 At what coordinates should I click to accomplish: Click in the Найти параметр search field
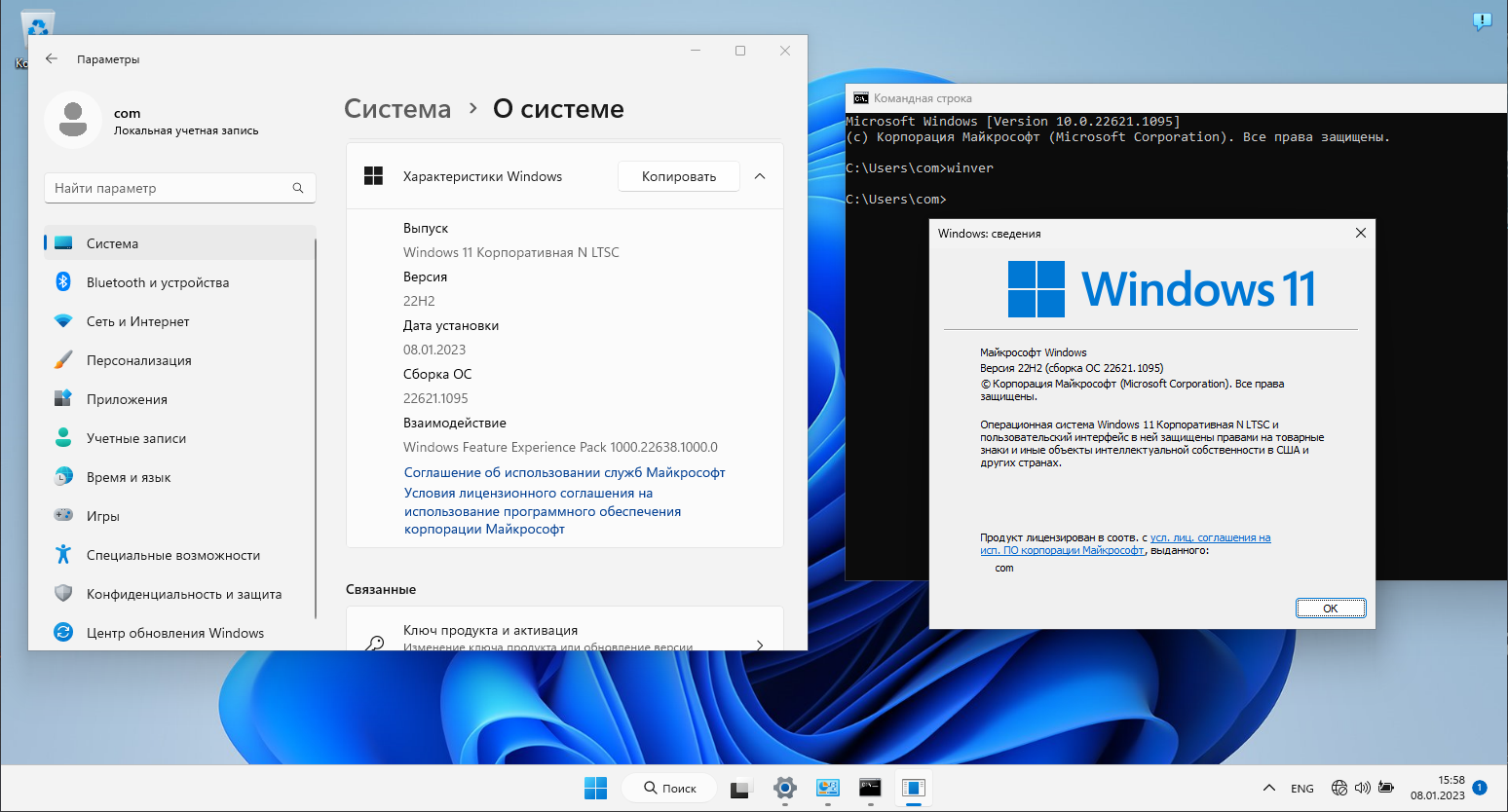[x=180, y=188]
